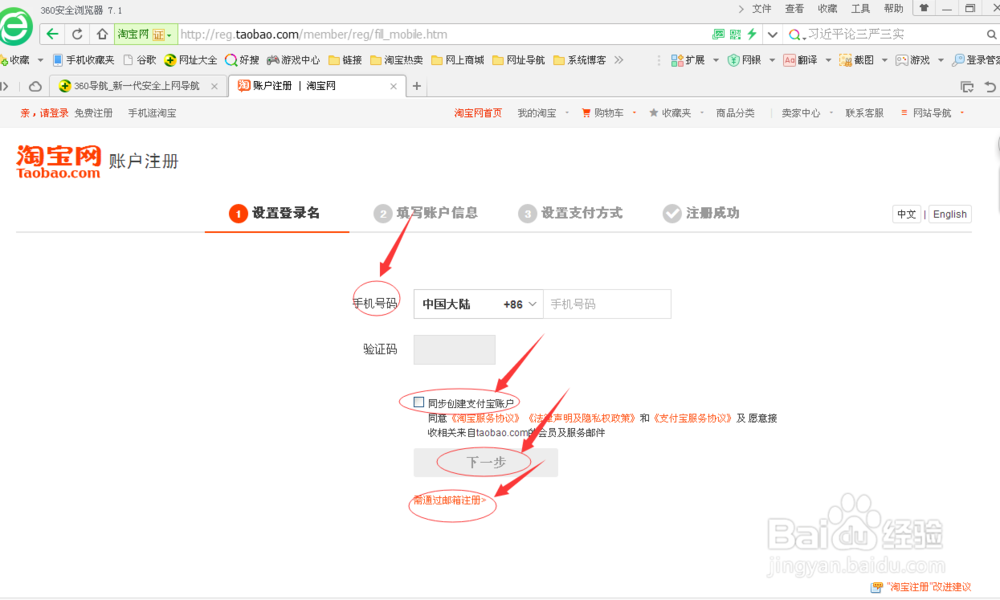The width and height of the screenshot is (1000, 600).
Task: Open the 截图 screenshot tool
Action: 857,60
